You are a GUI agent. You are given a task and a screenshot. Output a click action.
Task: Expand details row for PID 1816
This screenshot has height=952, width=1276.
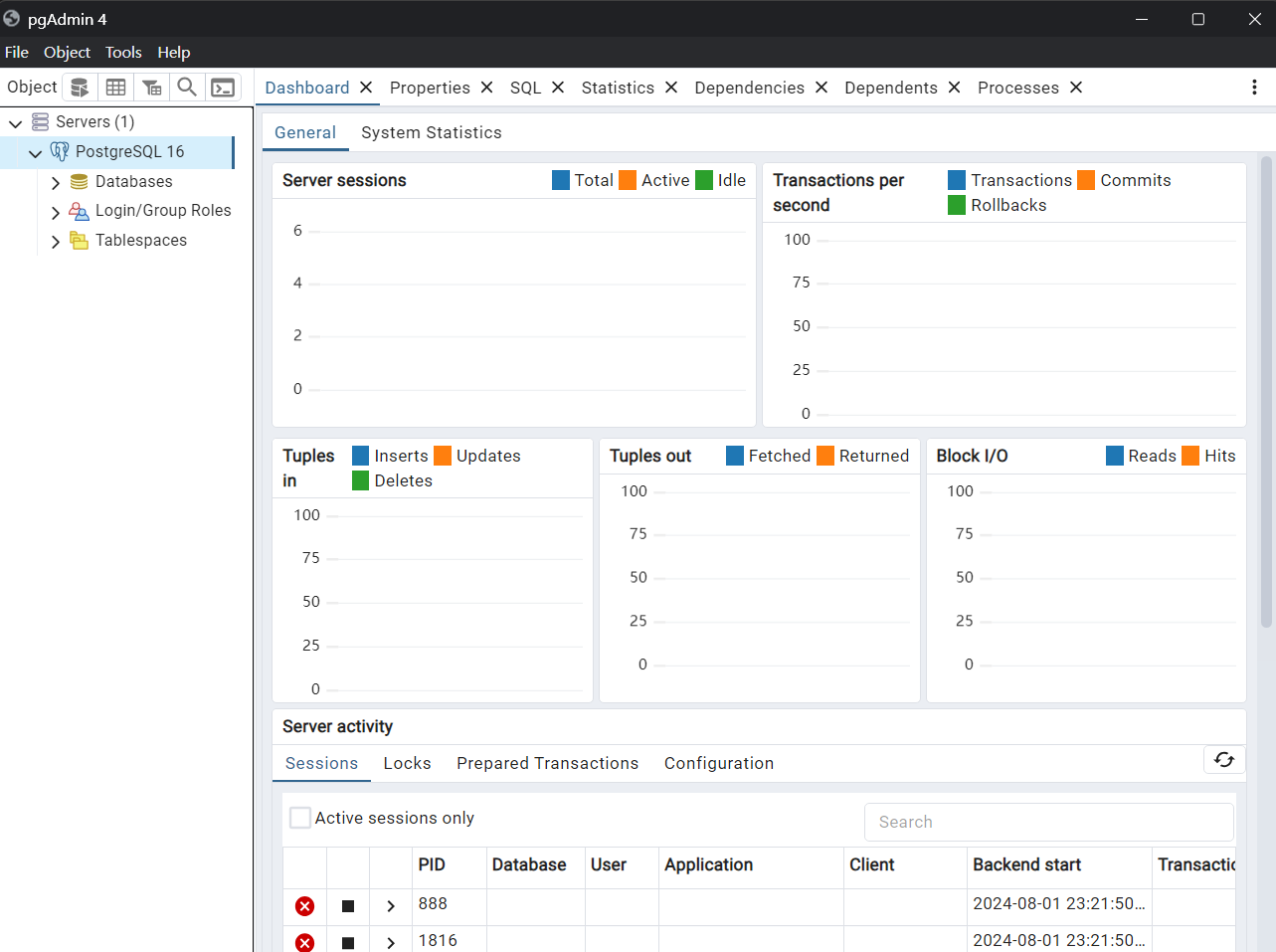391,942
